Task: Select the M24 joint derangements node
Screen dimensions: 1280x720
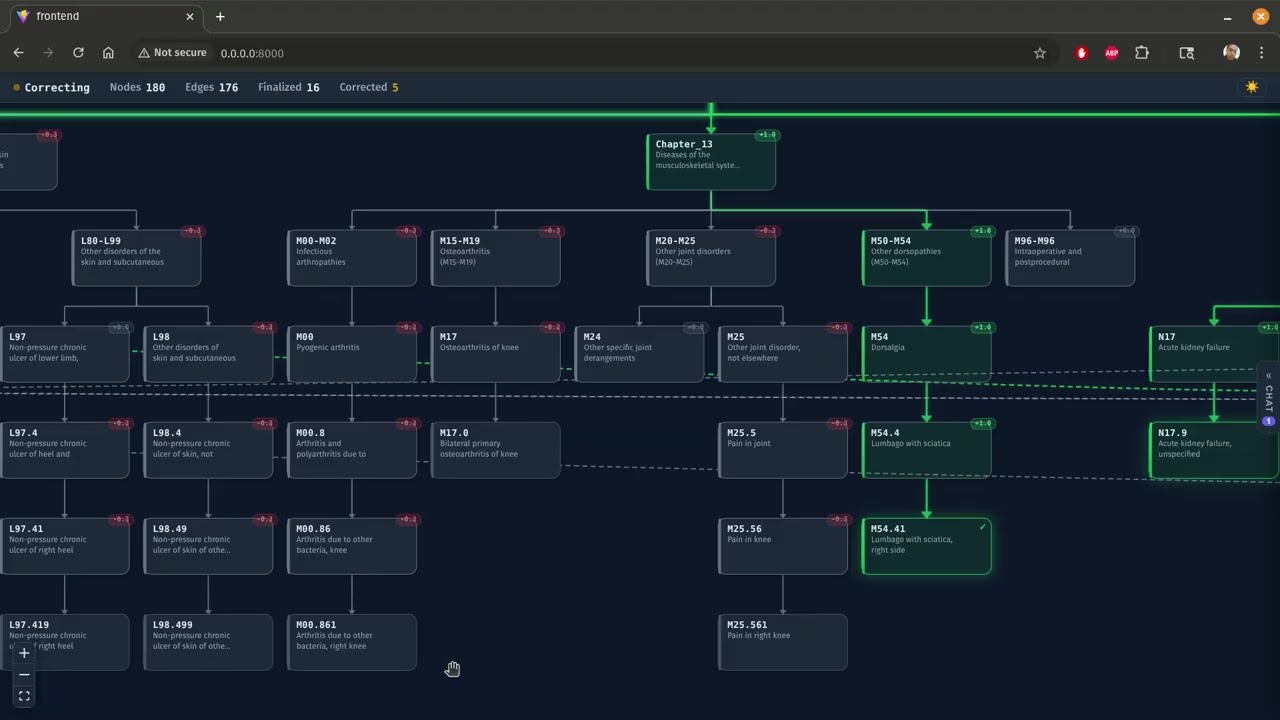Action: [x=640, y=354]
